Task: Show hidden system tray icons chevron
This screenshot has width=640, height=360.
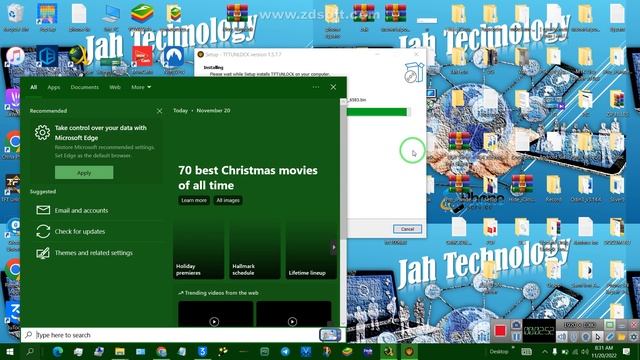Action: point(544,351)
